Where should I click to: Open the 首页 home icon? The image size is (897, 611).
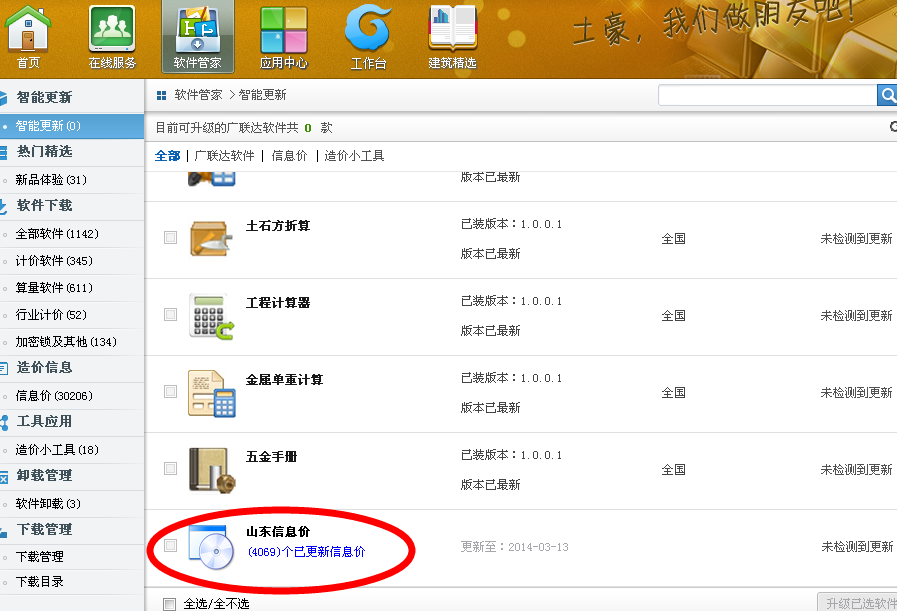[x=27, y=36]
